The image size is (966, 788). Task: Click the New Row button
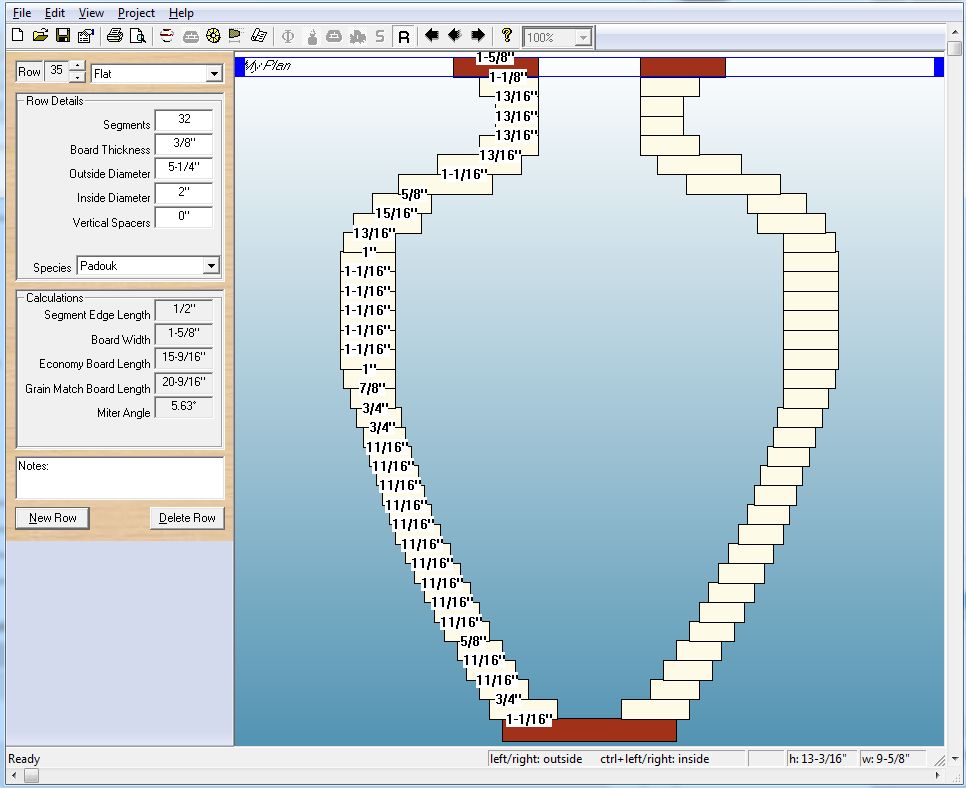53,518
